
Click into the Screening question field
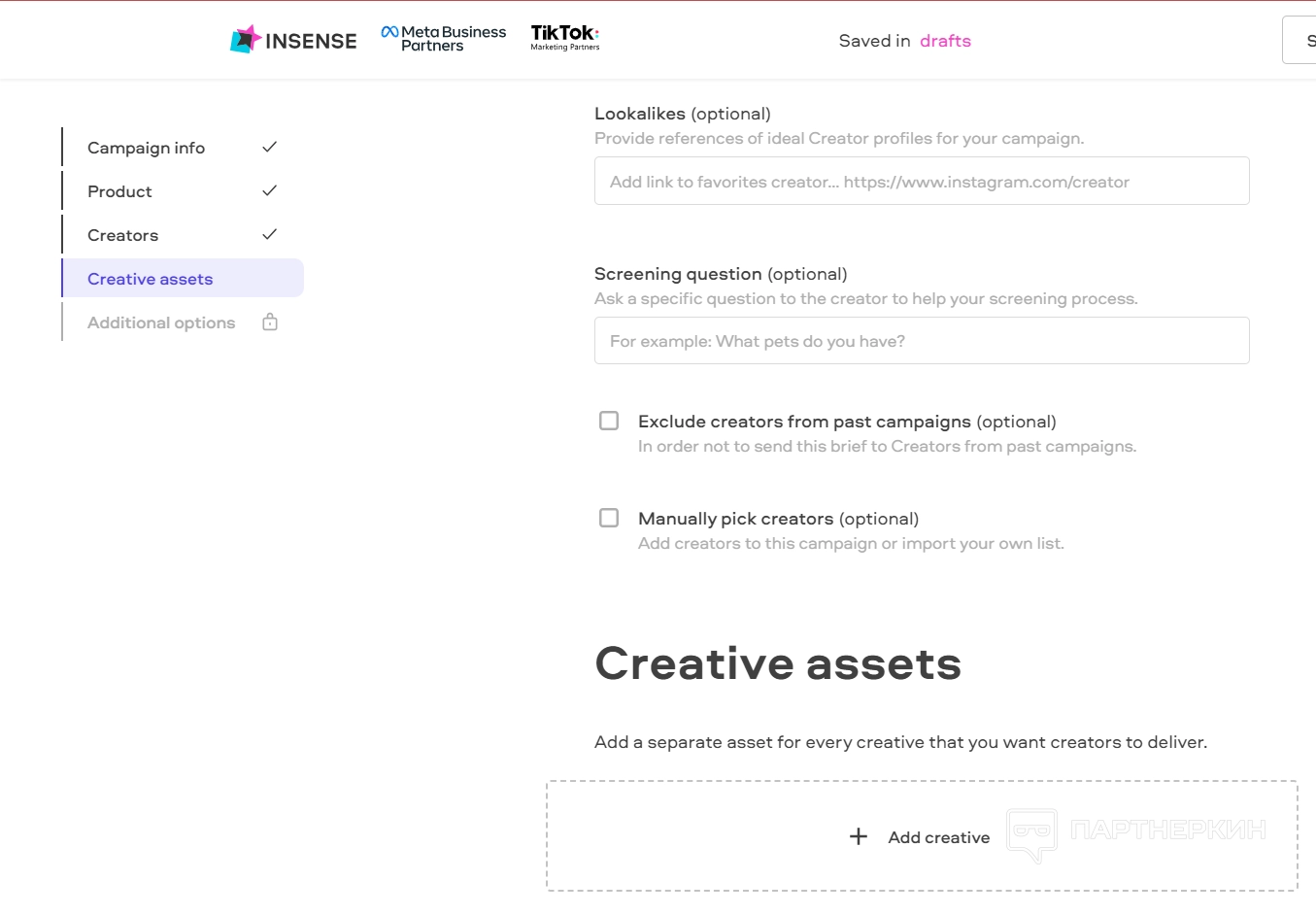click(921, 341)
